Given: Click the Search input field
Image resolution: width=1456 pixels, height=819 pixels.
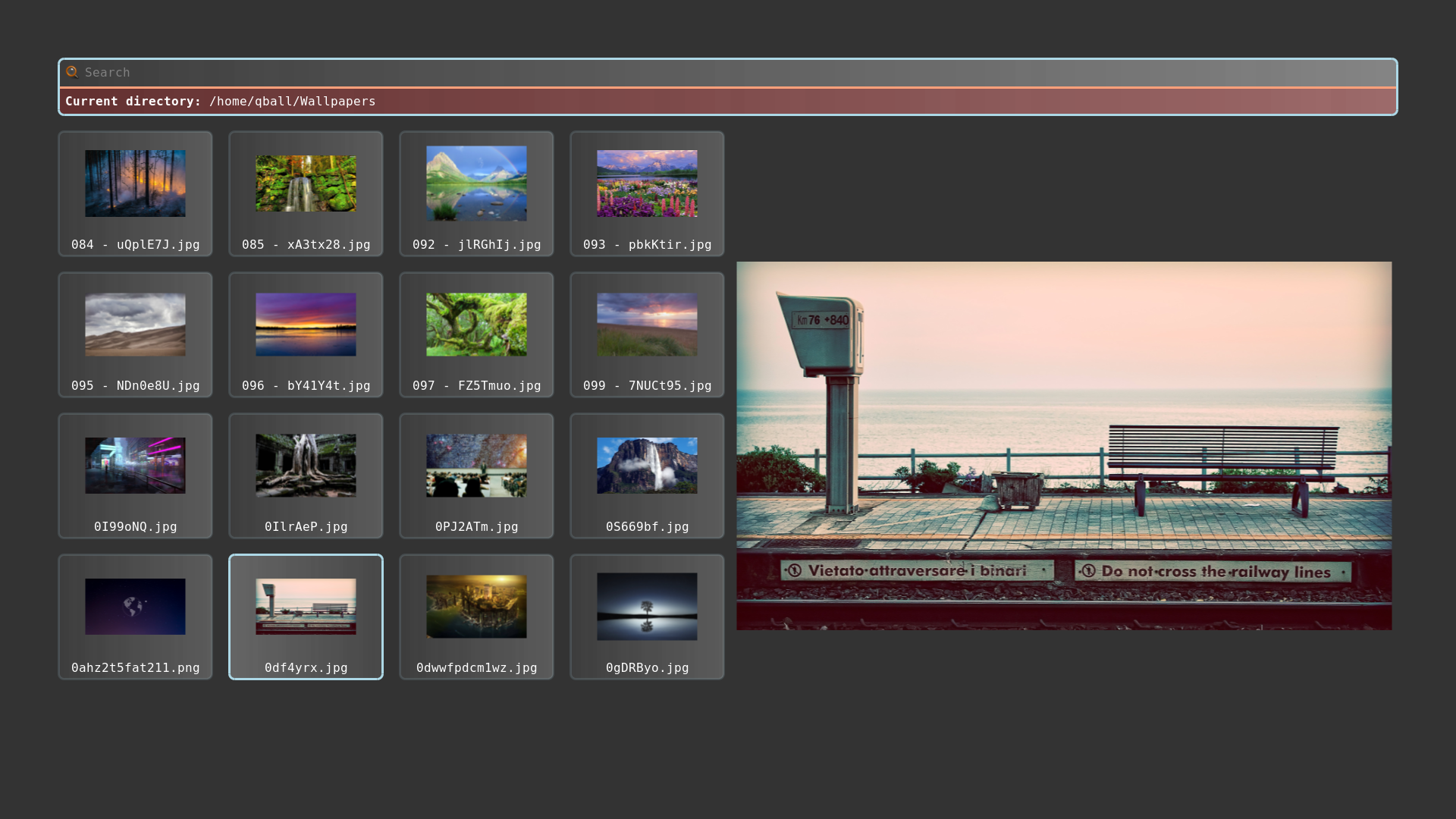Looking at the screenshot, I should coord(728,73).
